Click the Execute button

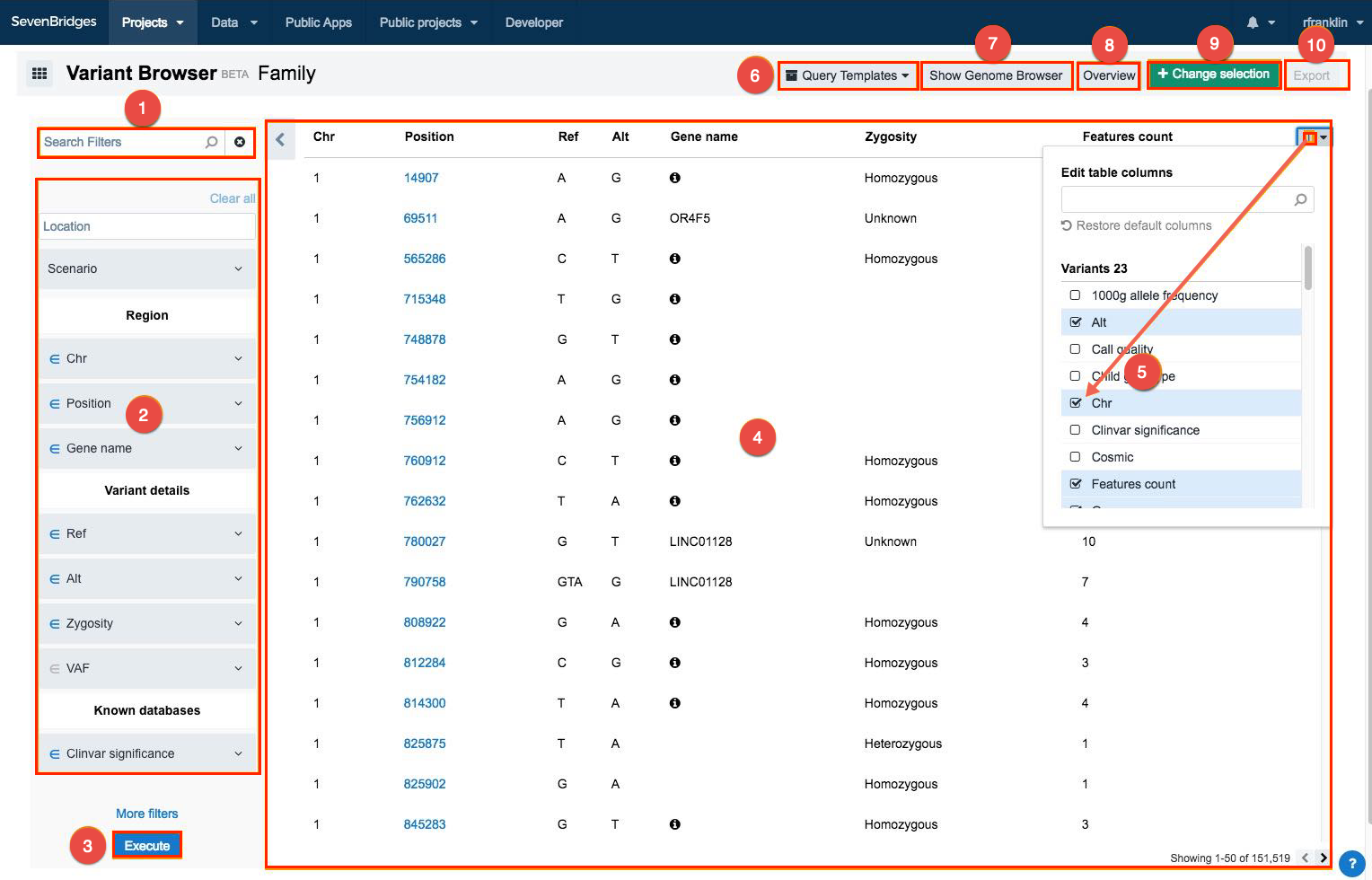click(147, 846)
